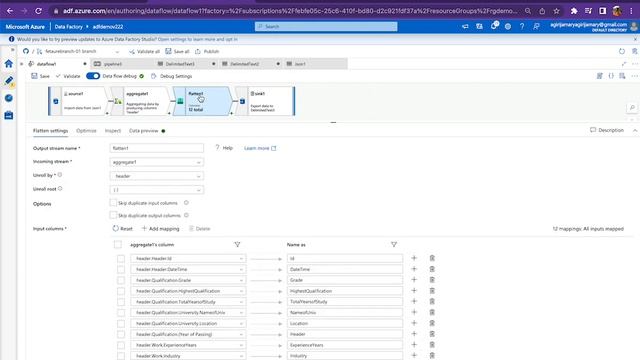Add a mapping after HighestQualification row

click(414, 291)
